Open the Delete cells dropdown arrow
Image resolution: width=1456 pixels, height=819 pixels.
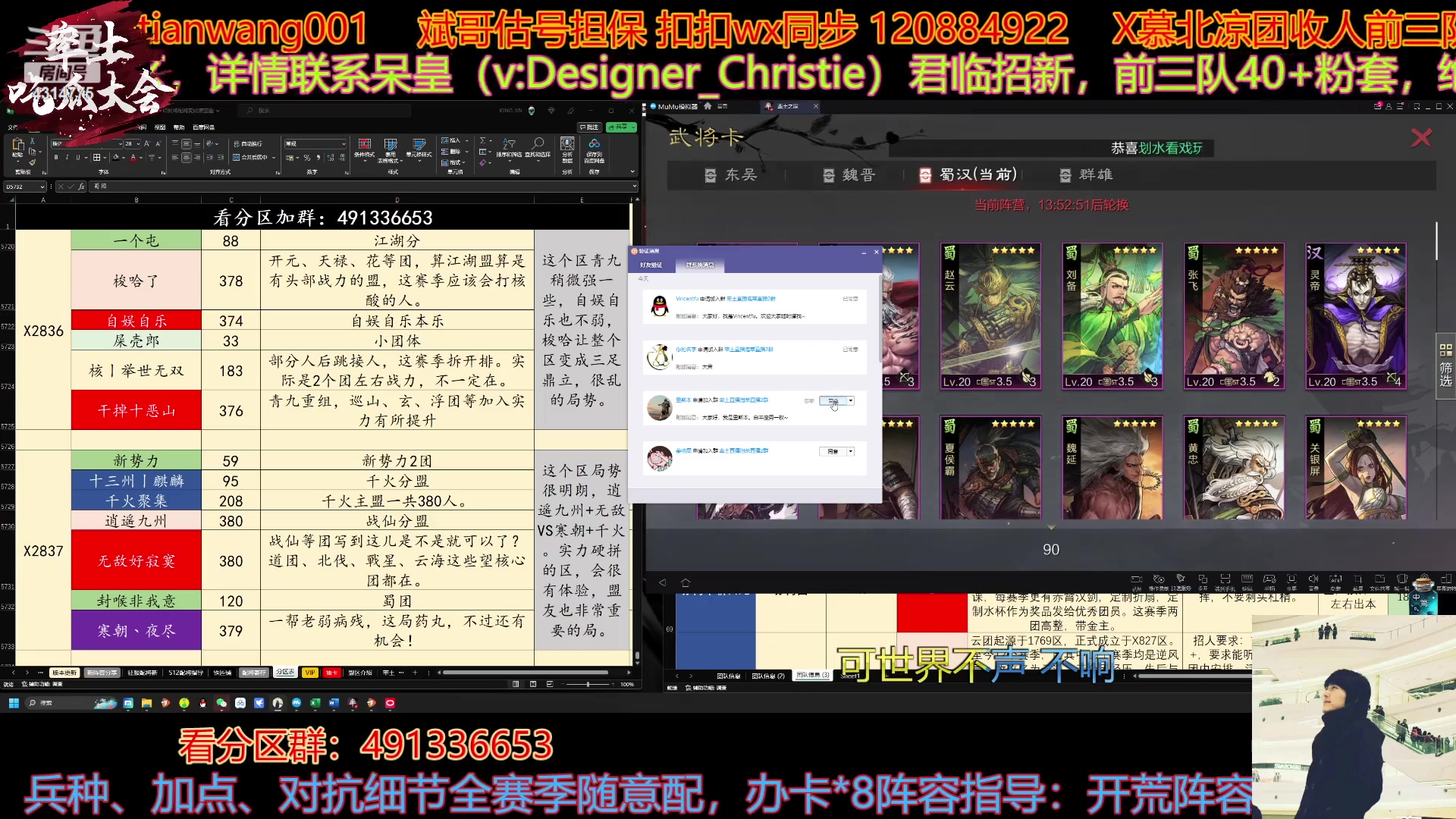point(467,152)
